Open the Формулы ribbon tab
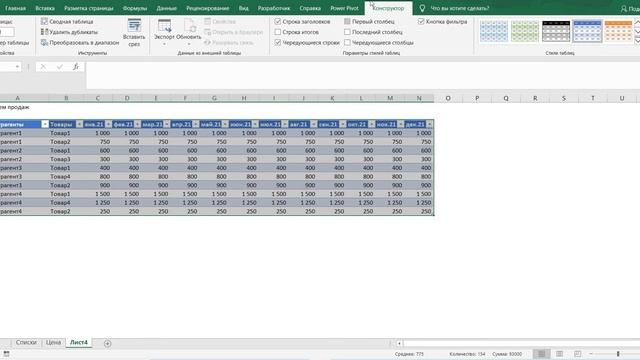Viewport: 640px width, 360px height. click(x=135, y=8)
